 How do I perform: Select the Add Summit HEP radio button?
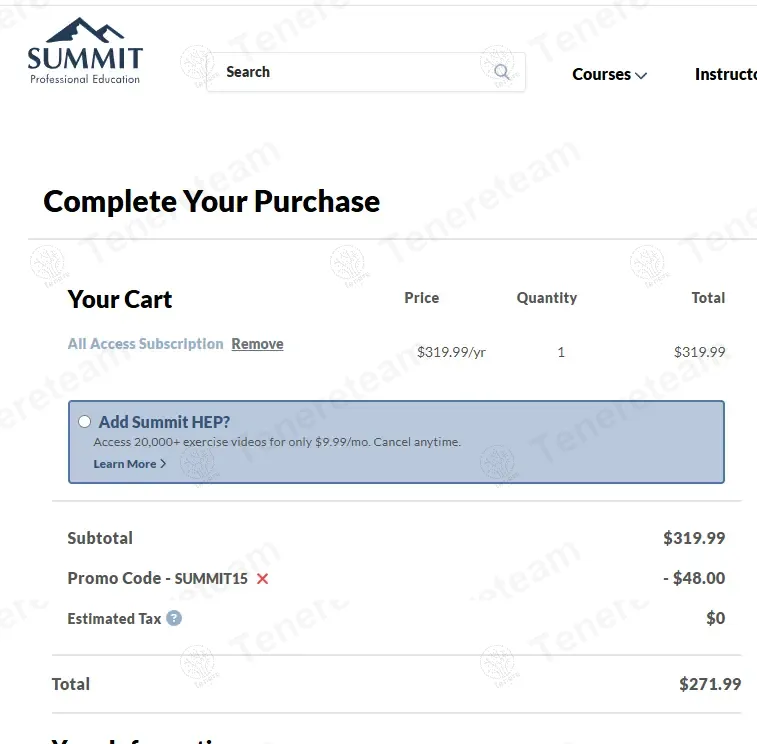(x=84, y=422)
